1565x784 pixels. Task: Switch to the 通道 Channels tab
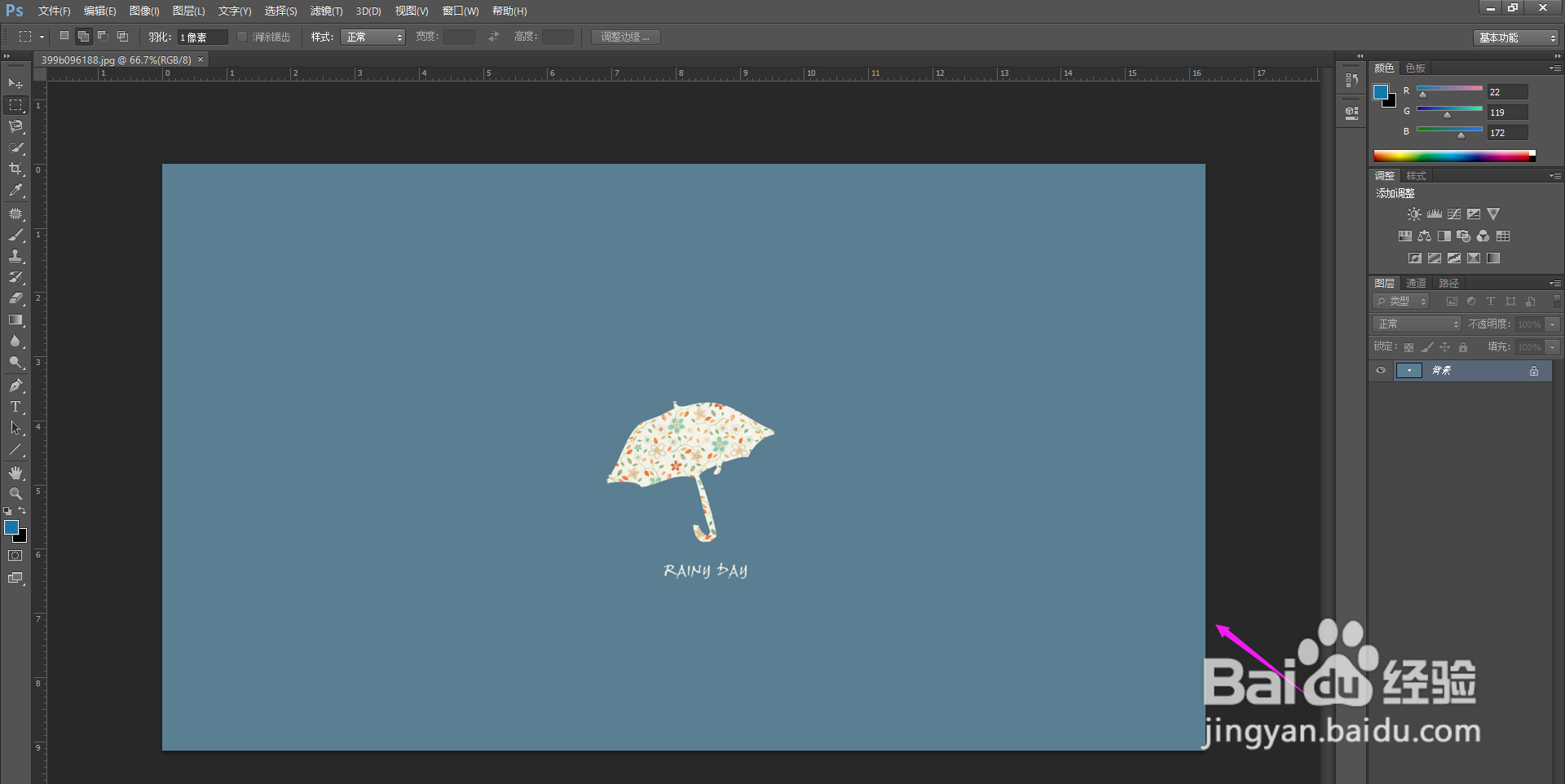coord(1417,284)
